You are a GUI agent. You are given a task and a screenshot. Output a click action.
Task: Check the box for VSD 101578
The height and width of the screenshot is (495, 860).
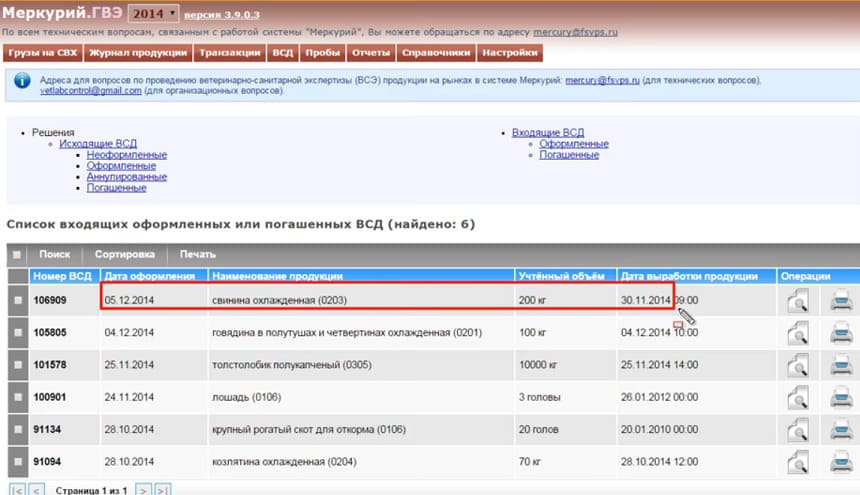(x=18, y=365)
